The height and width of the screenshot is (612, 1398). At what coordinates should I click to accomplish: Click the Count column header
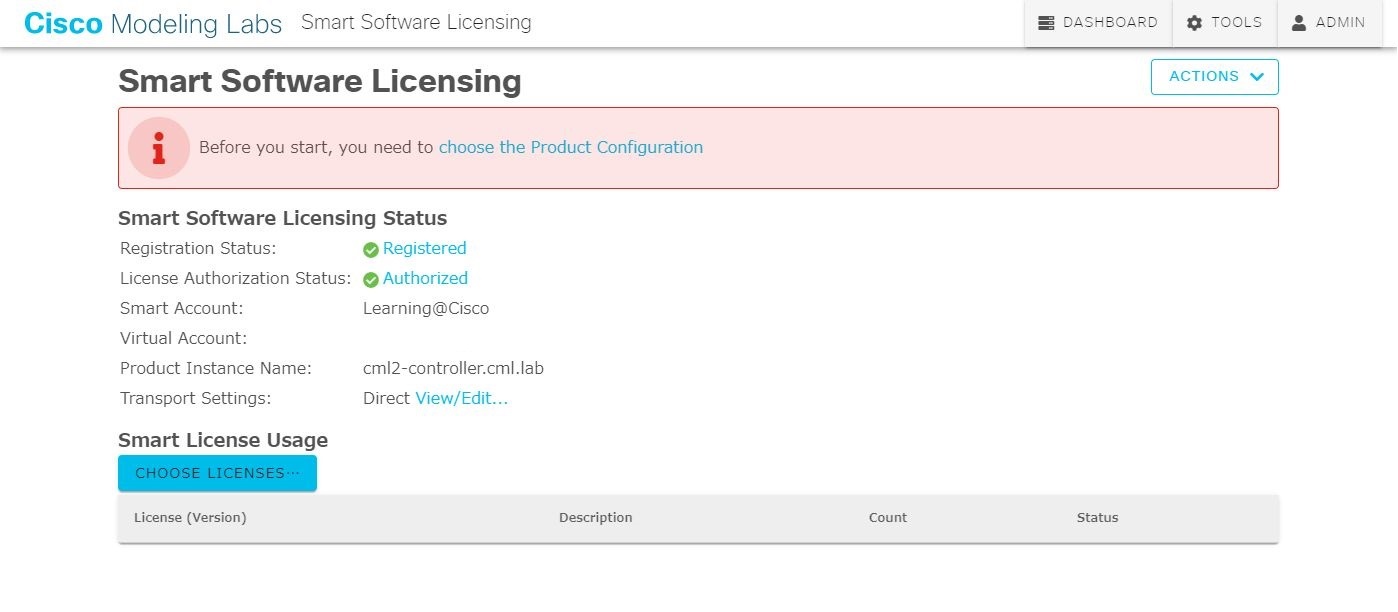pyautogui.click(x=888, y=517)
